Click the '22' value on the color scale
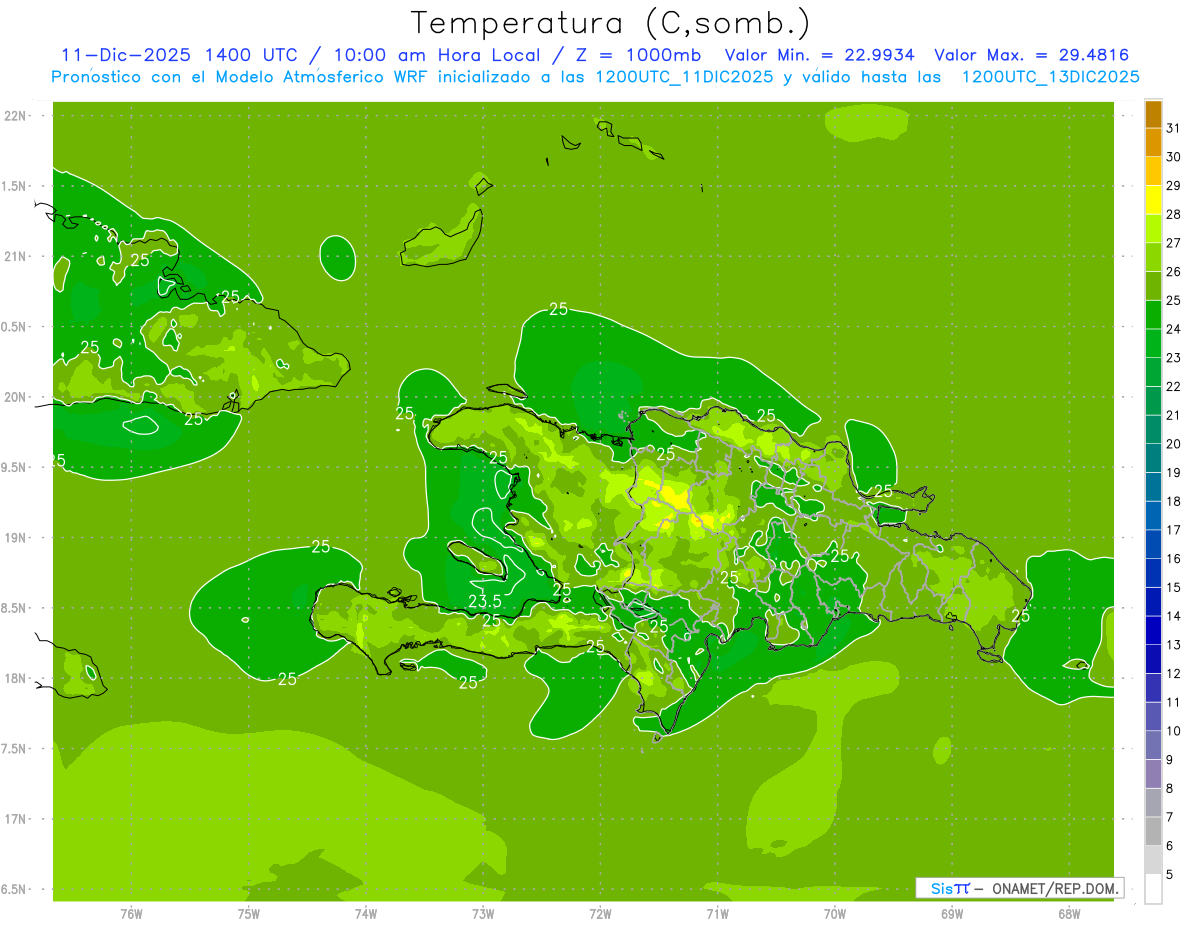The width and height of the screenshot is (1200, 927). coord(1173,386)
